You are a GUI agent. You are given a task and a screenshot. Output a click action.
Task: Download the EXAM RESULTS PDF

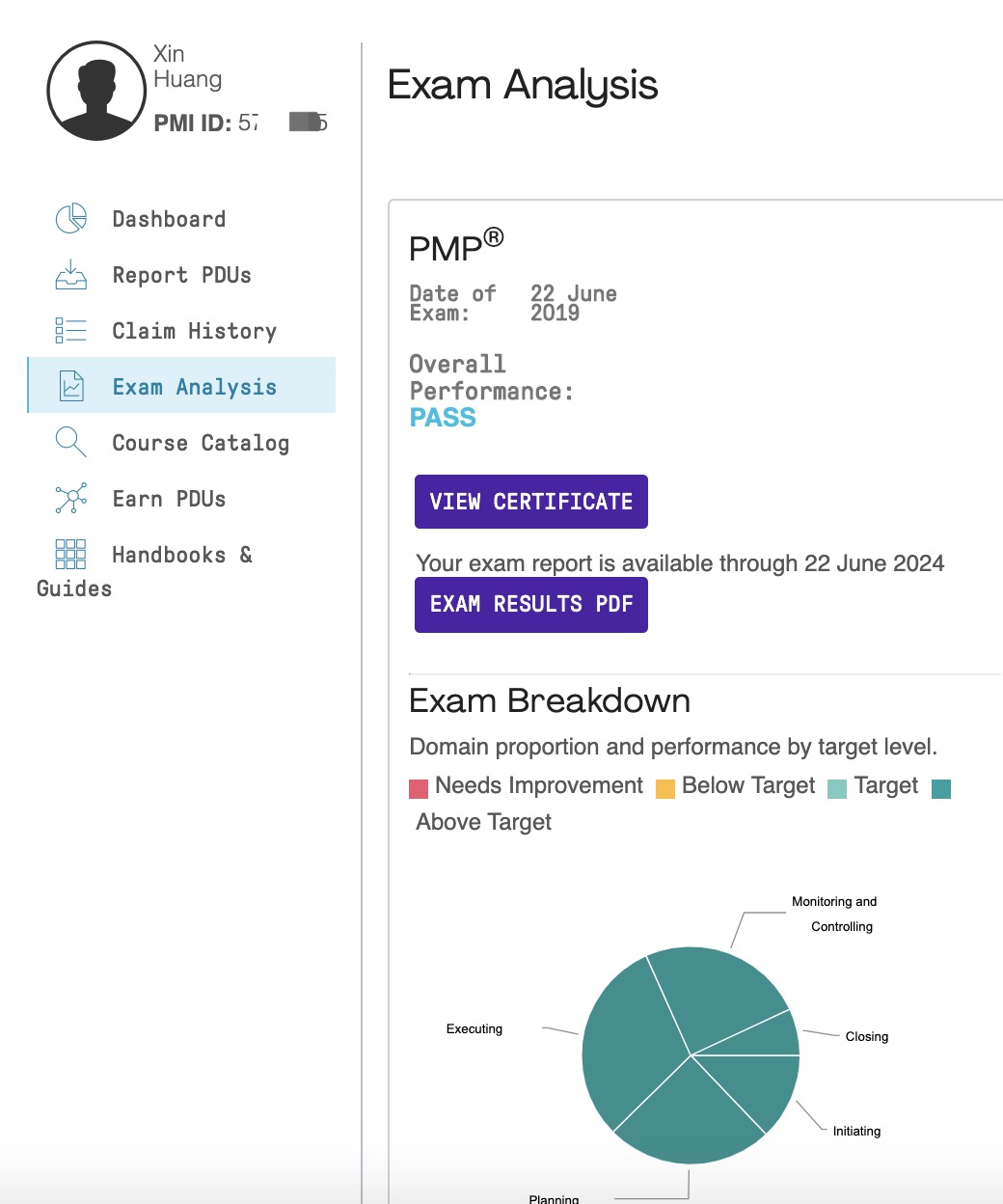pos(531,605)
